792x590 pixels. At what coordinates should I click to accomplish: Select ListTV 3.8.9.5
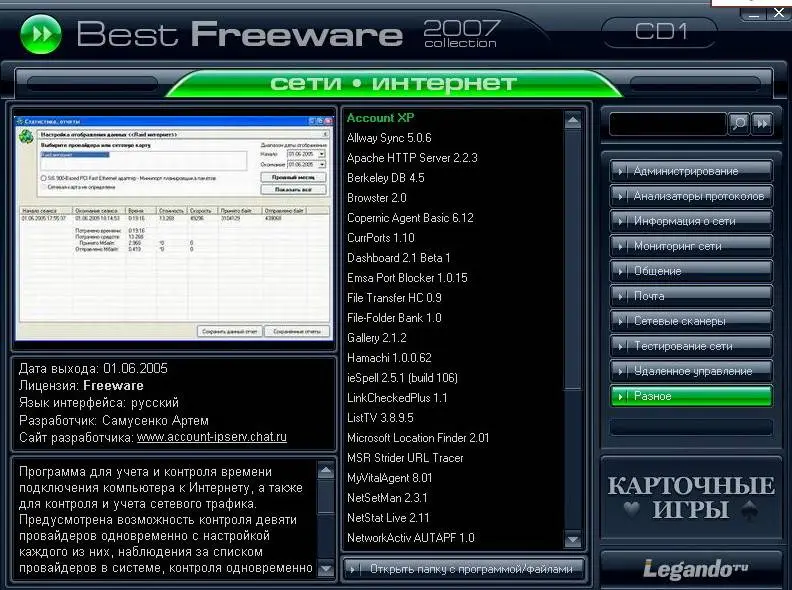tap(380, 418)
